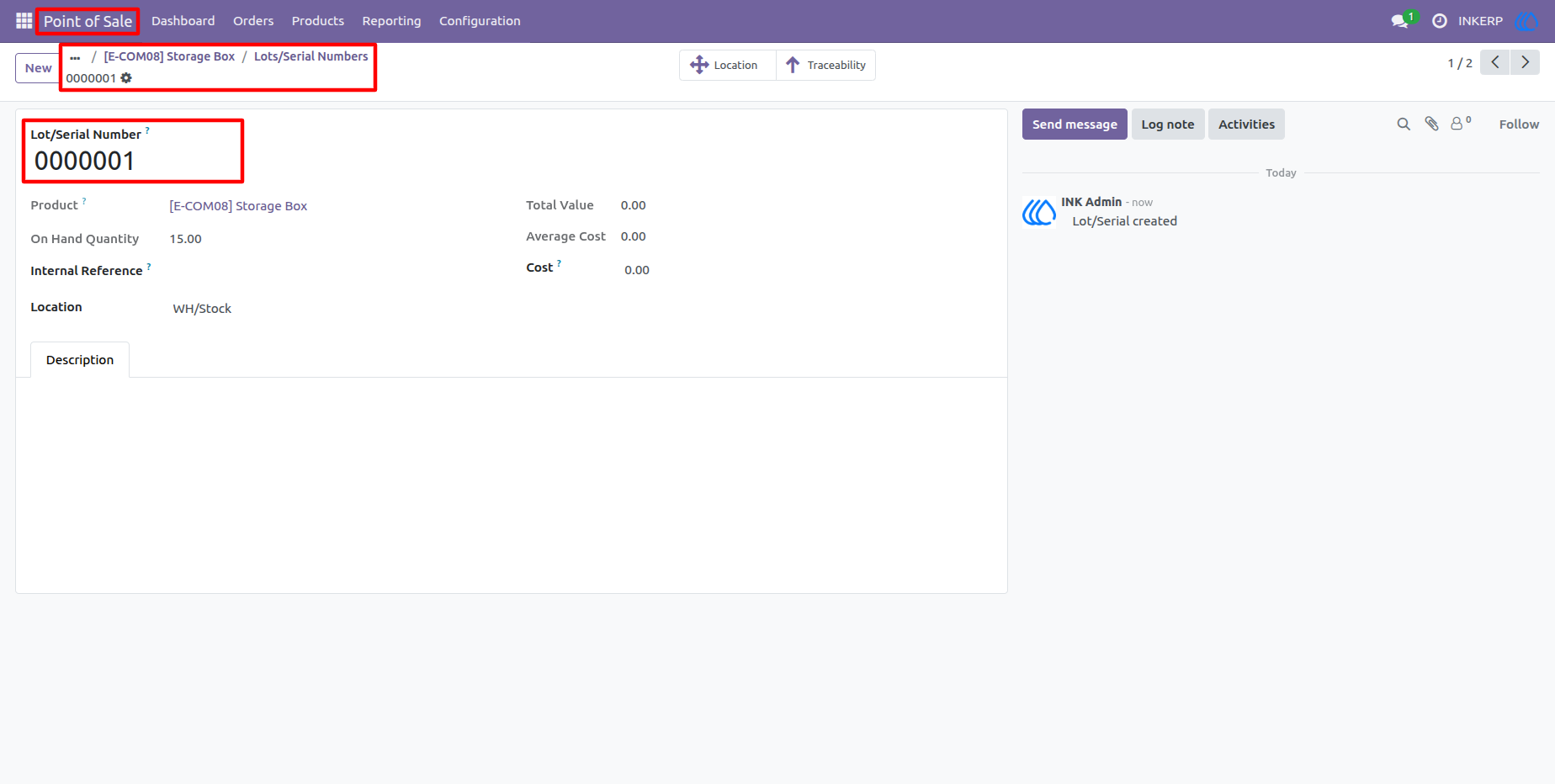Go to Lots/Serial Numbers breadcrumb

tap(310, 56)
